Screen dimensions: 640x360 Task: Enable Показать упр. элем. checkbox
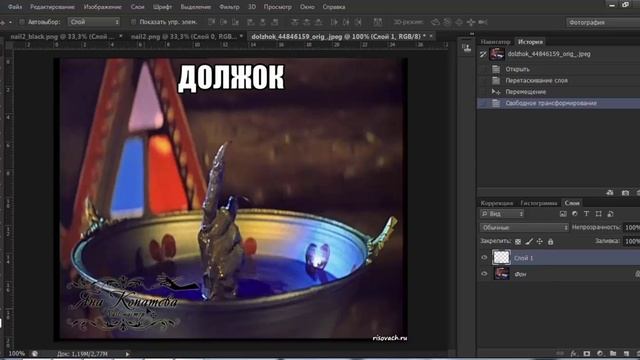coord(133,22)
